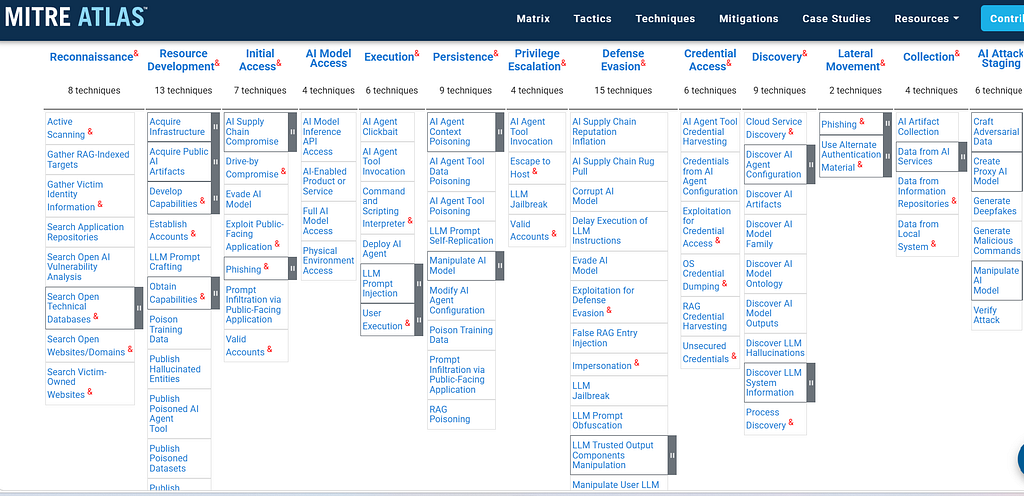Open Exploit Public-Facing Application technique

[255, 236]
